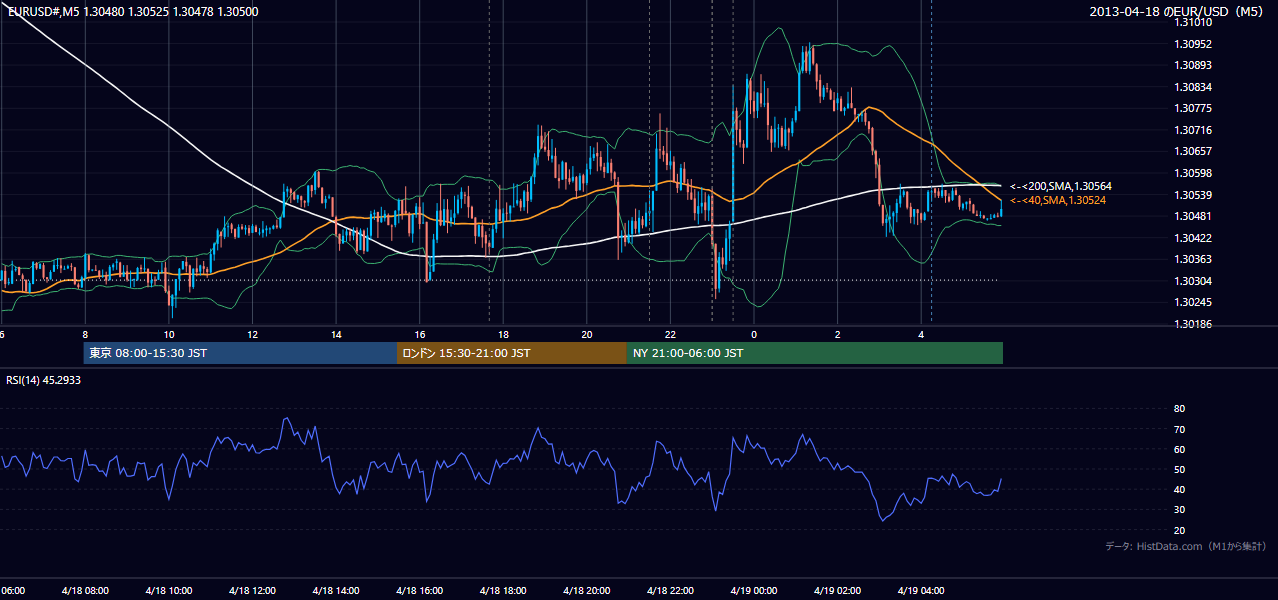Click hour label 16 under the price chart

click(x=419, y=335)
